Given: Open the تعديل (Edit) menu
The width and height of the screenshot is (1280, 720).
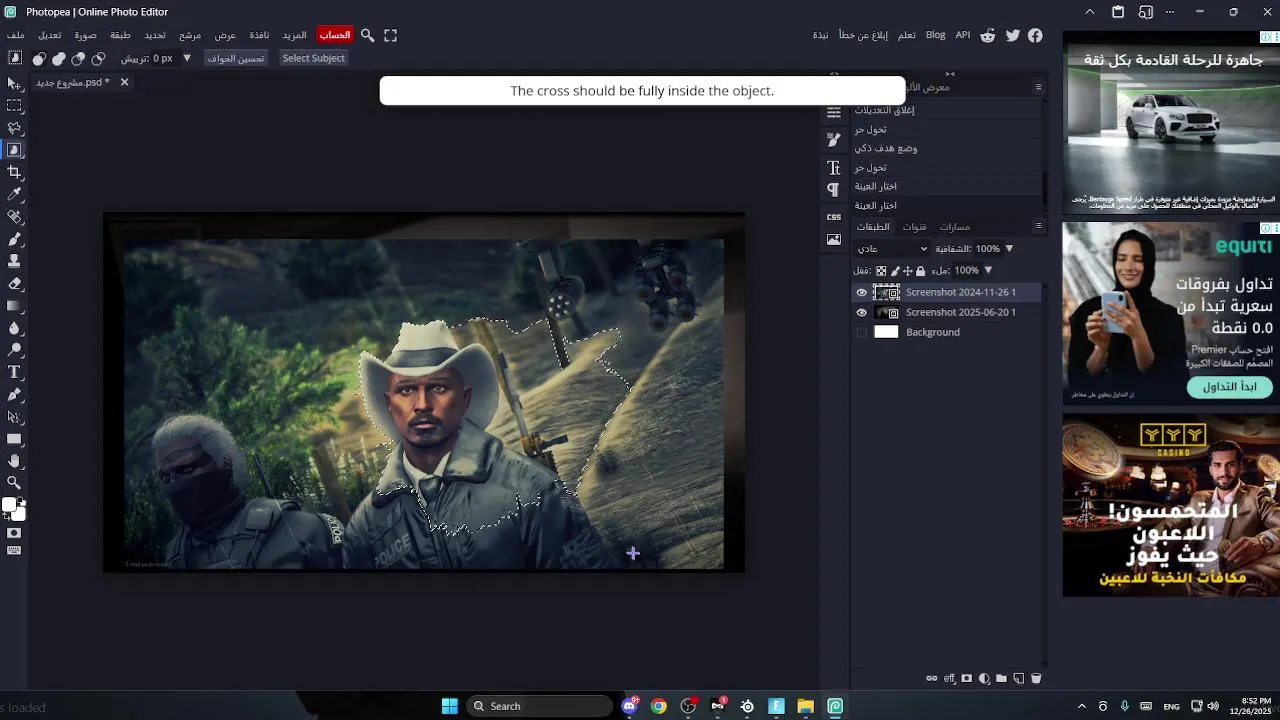Looking at the screenshot, I should (x=50, y=35).
